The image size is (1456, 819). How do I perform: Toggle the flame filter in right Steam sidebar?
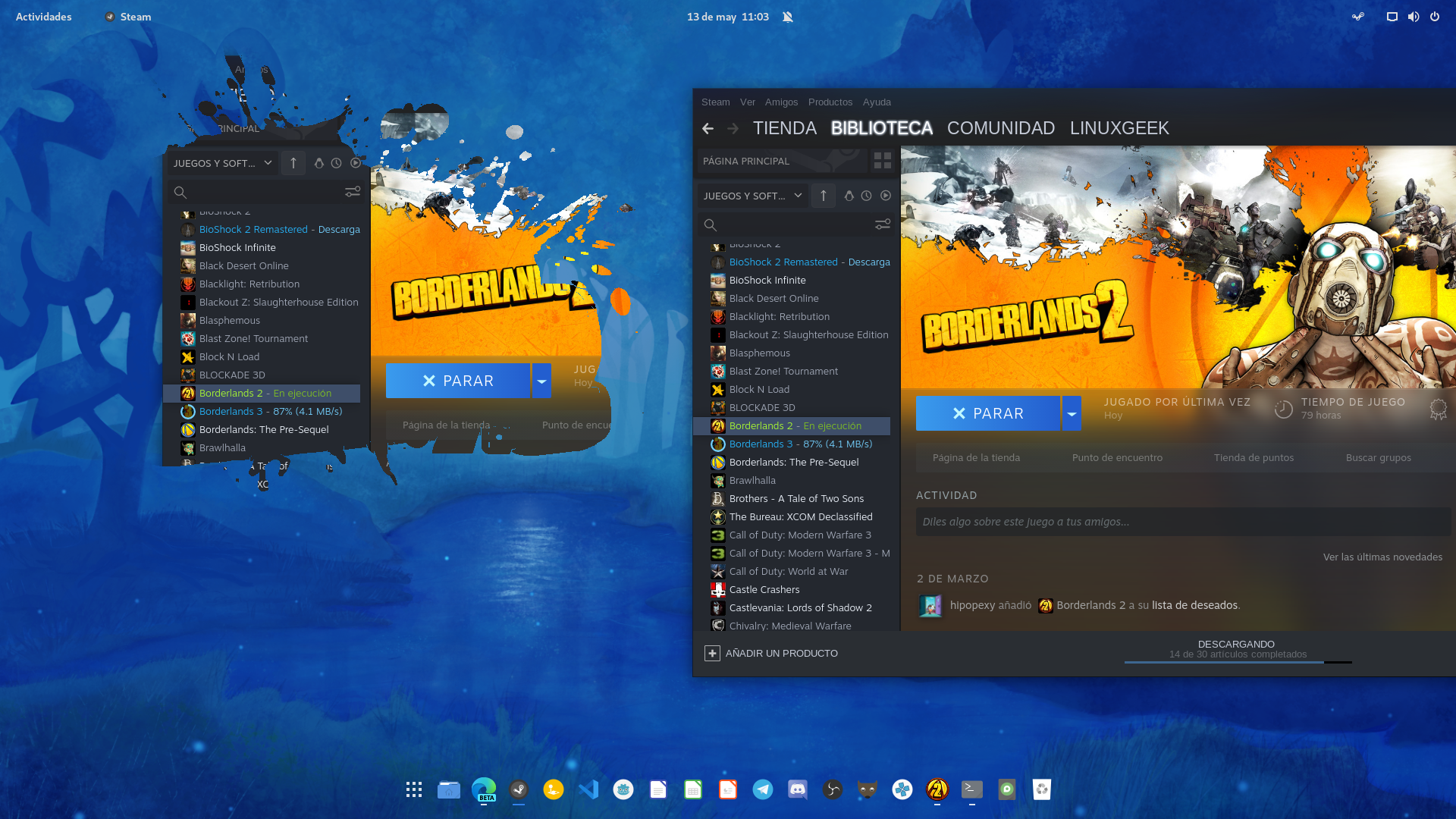pos(849,196)
